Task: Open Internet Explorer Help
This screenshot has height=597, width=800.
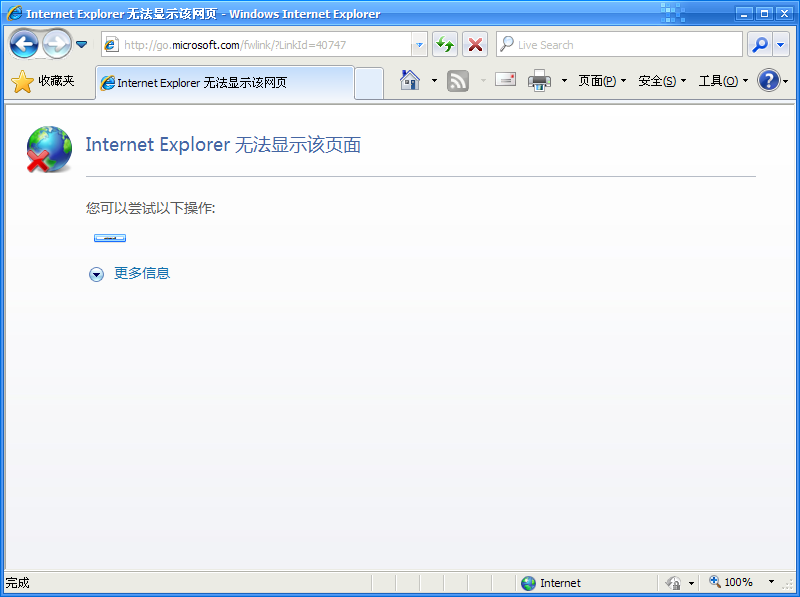Action: [x=769, y=81]
